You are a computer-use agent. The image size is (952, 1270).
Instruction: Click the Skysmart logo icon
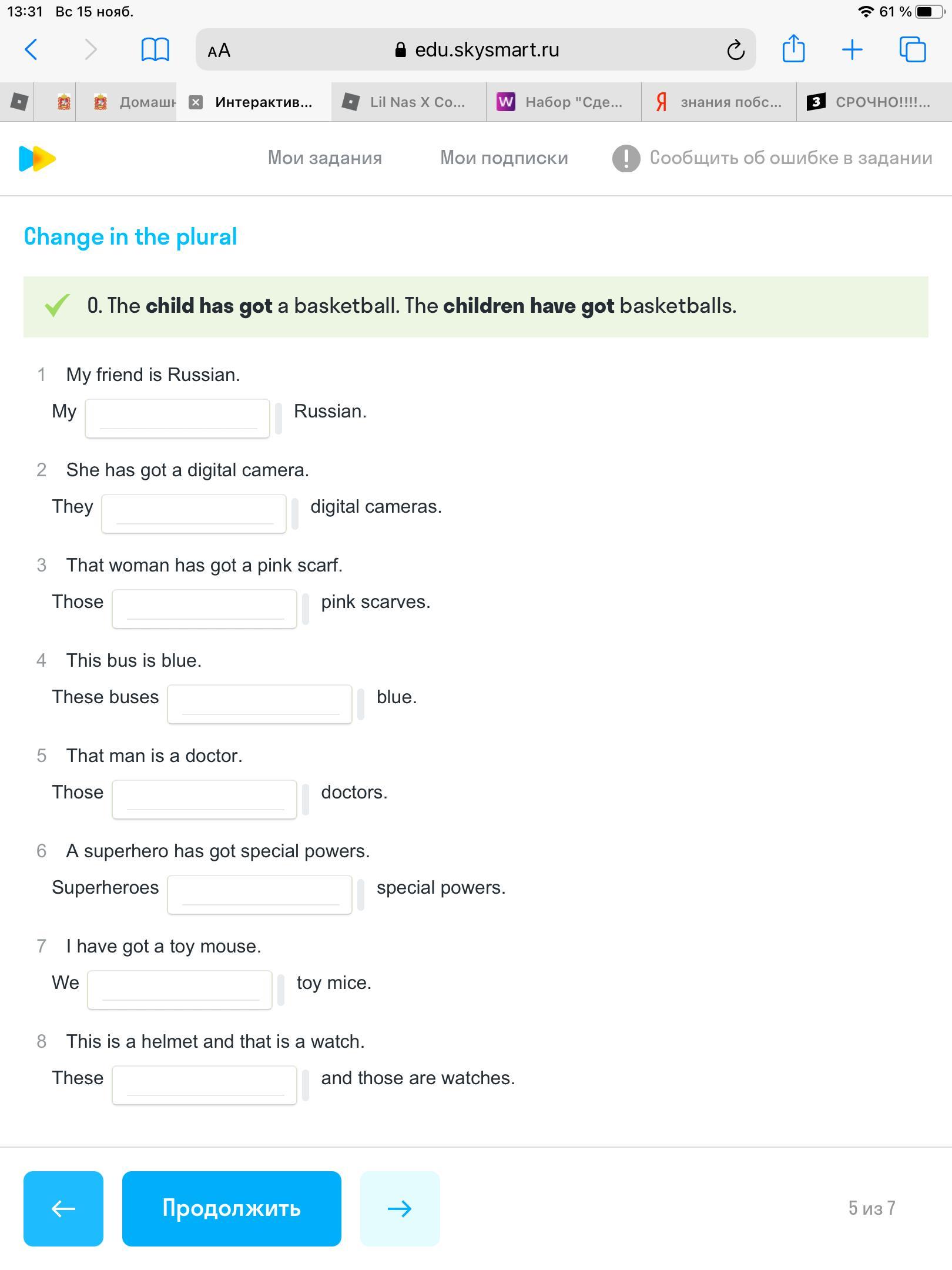pos(37,159)
